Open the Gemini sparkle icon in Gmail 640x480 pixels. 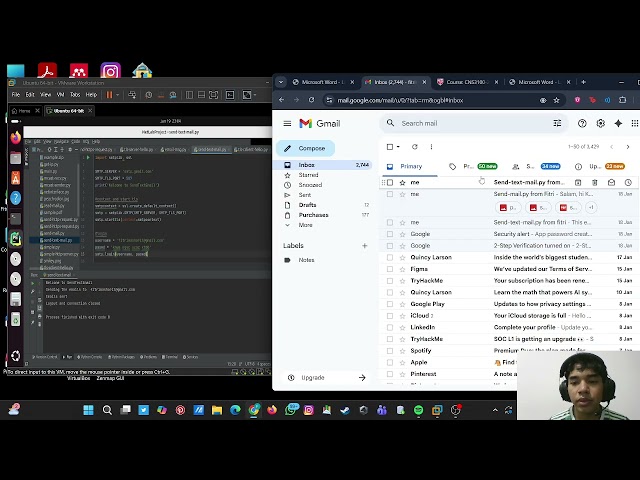tap(618, 123)
